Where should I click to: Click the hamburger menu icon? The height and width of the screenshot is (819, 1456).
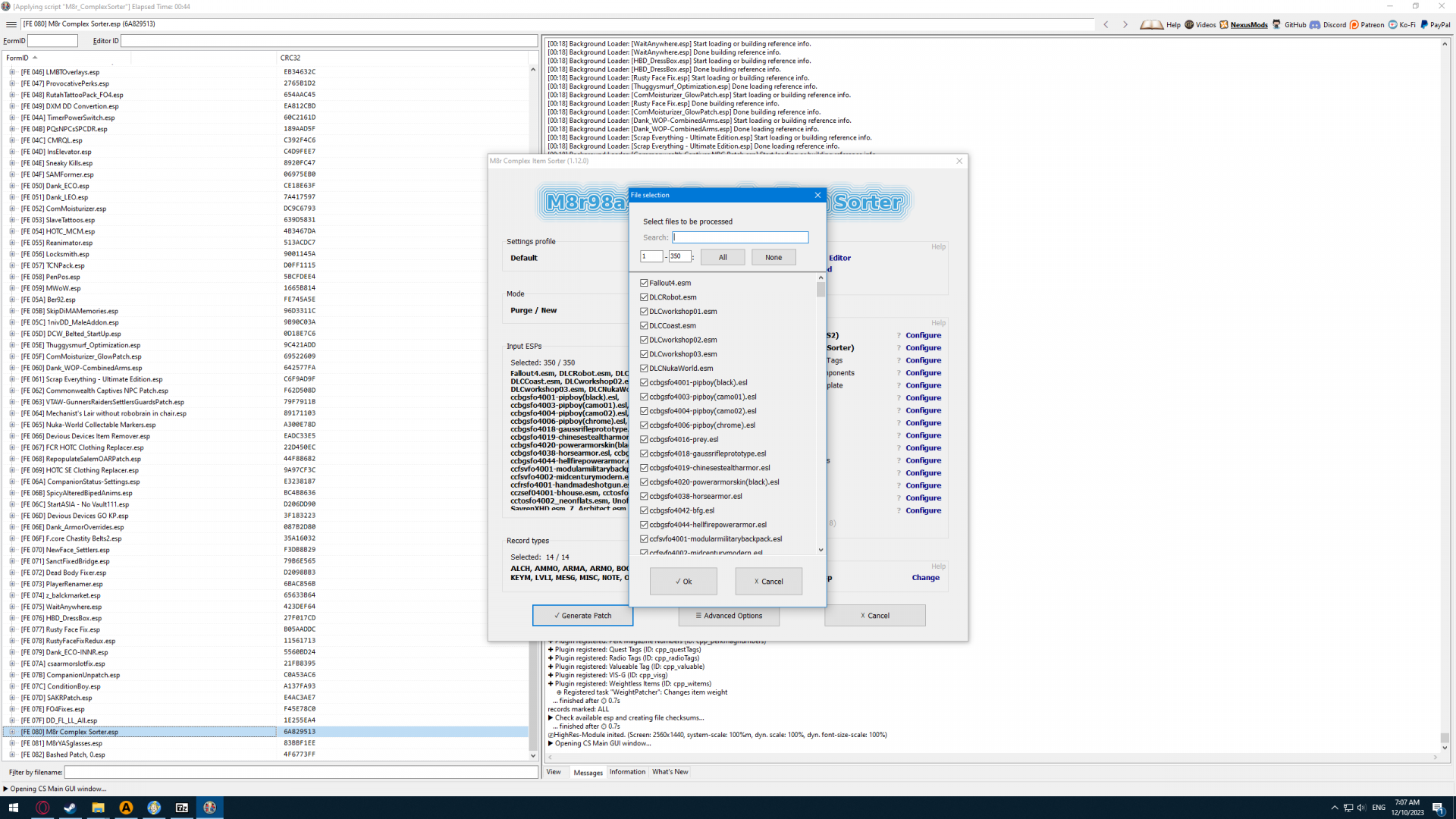[11, 24]
